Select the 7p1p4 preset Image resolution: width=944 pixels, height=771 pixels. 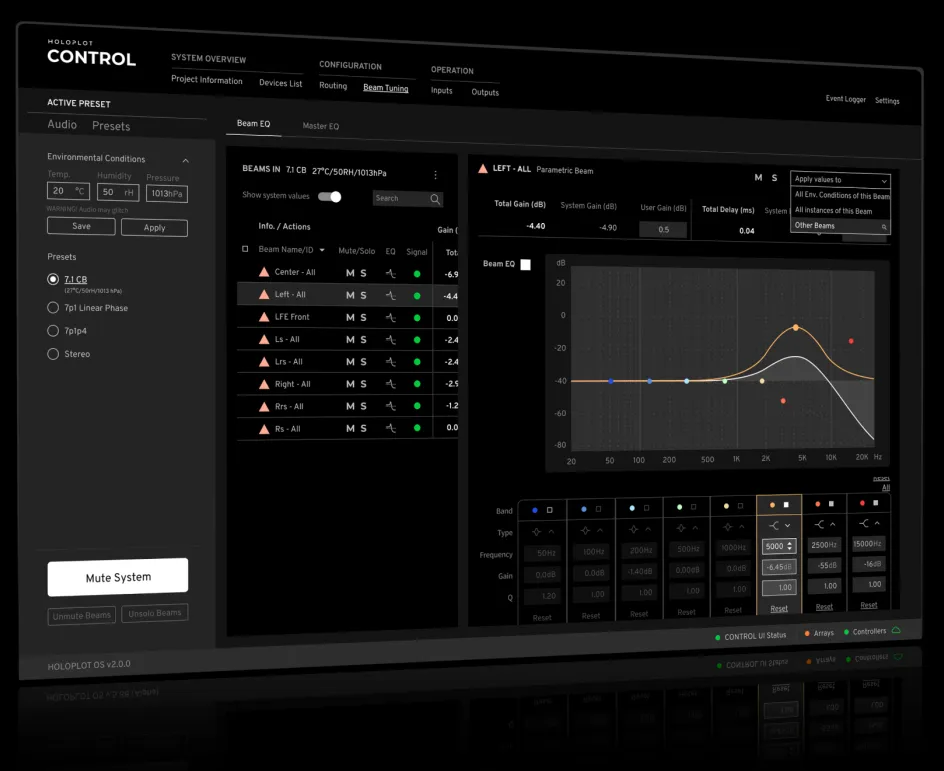[x=53, y=330]
